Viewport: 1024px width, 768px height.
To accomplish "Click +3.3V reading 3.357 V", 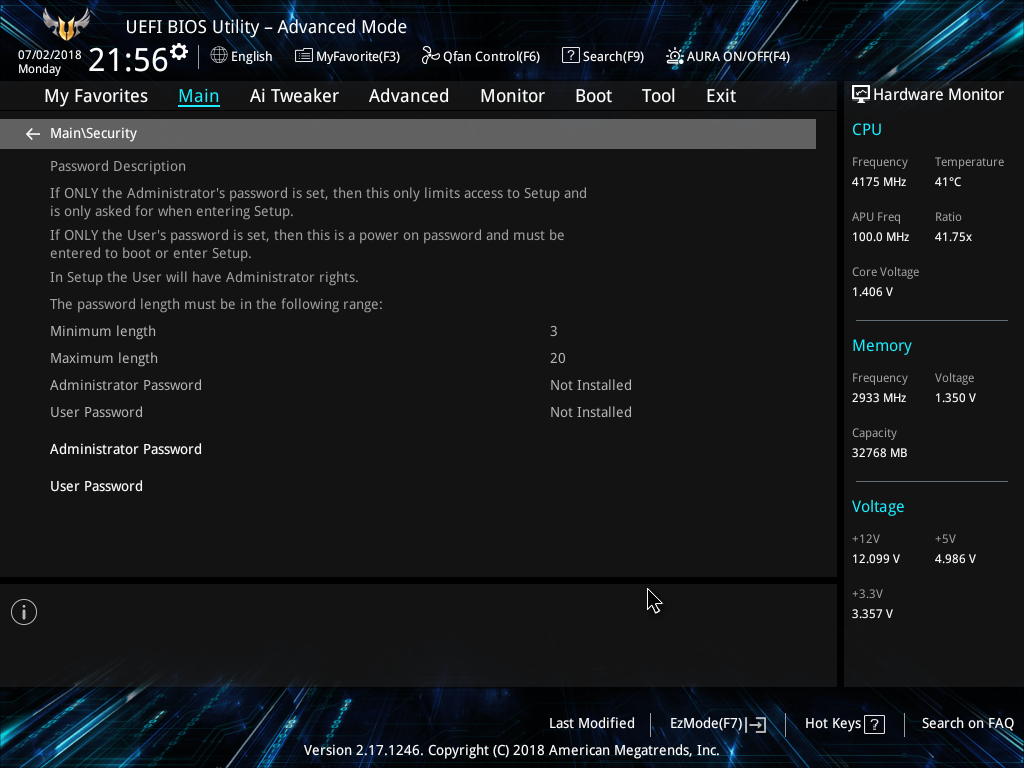I will pyautogui.click(x=872, y=614).
